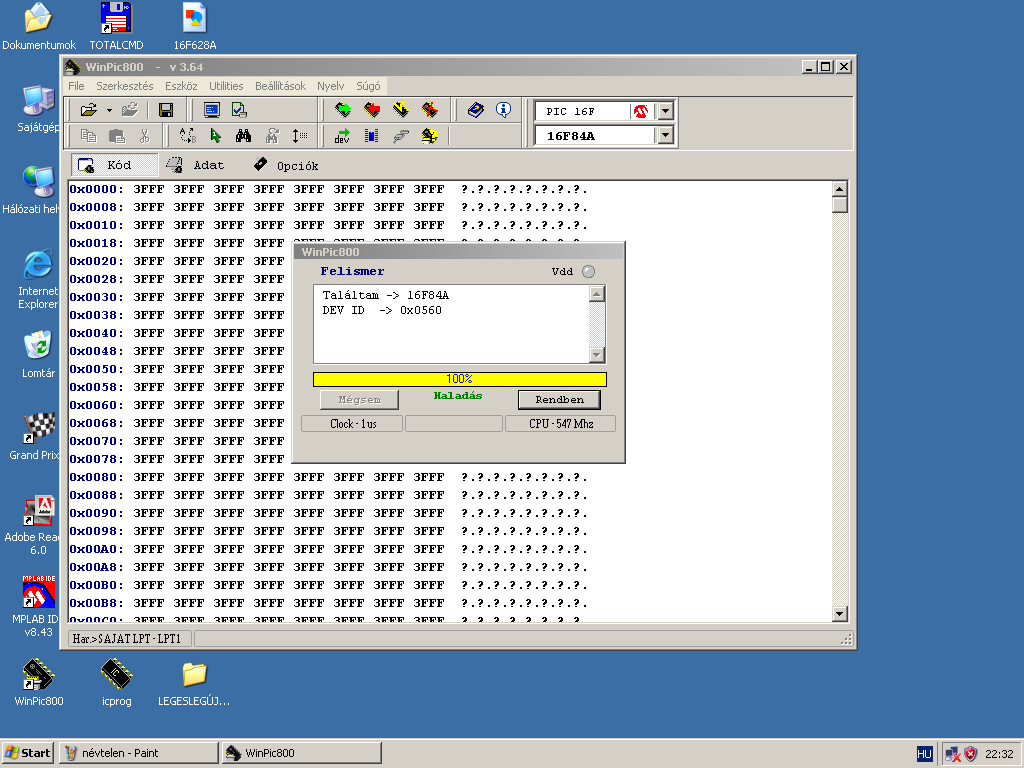Open the TOTALCMD desktop shortcut
1024x768 pixels.
[116, 26]
